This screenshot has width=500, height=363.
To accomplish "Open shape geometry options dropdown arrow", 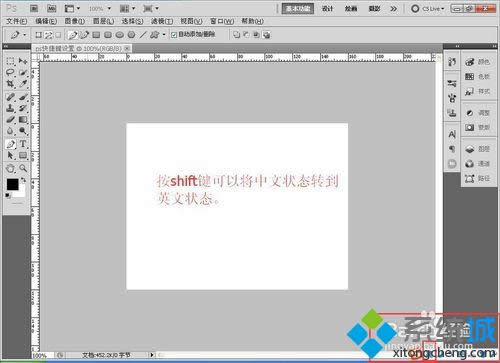I will coord(164,35).
